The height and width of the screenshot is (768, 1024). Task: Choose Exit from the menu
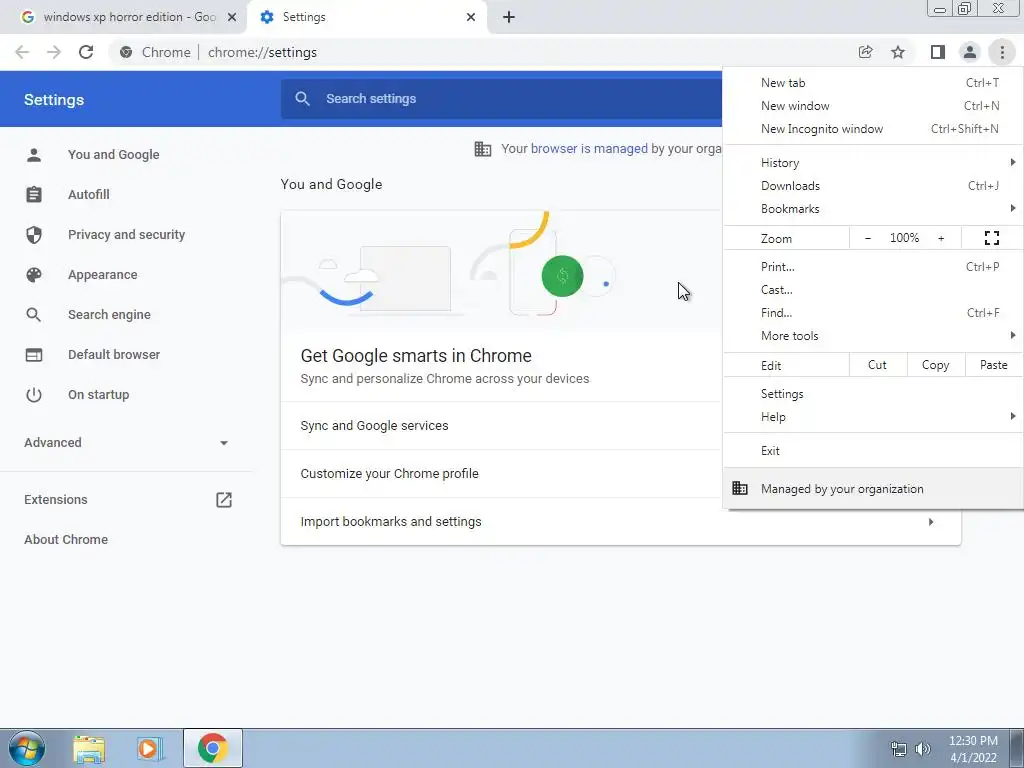(872, 451)
